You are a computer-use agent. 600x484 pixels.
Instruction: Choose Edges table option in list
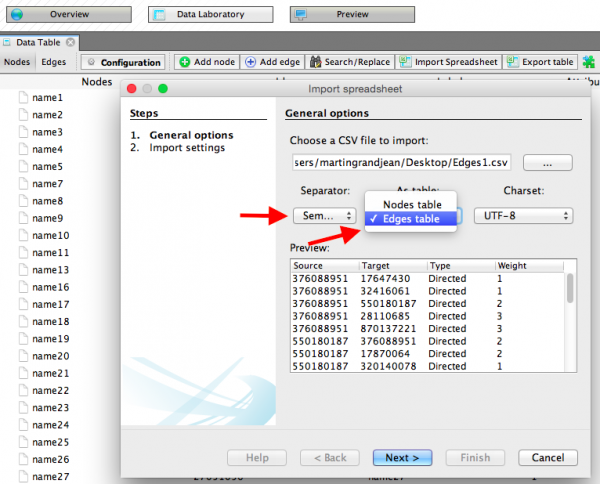pos(410,219)
